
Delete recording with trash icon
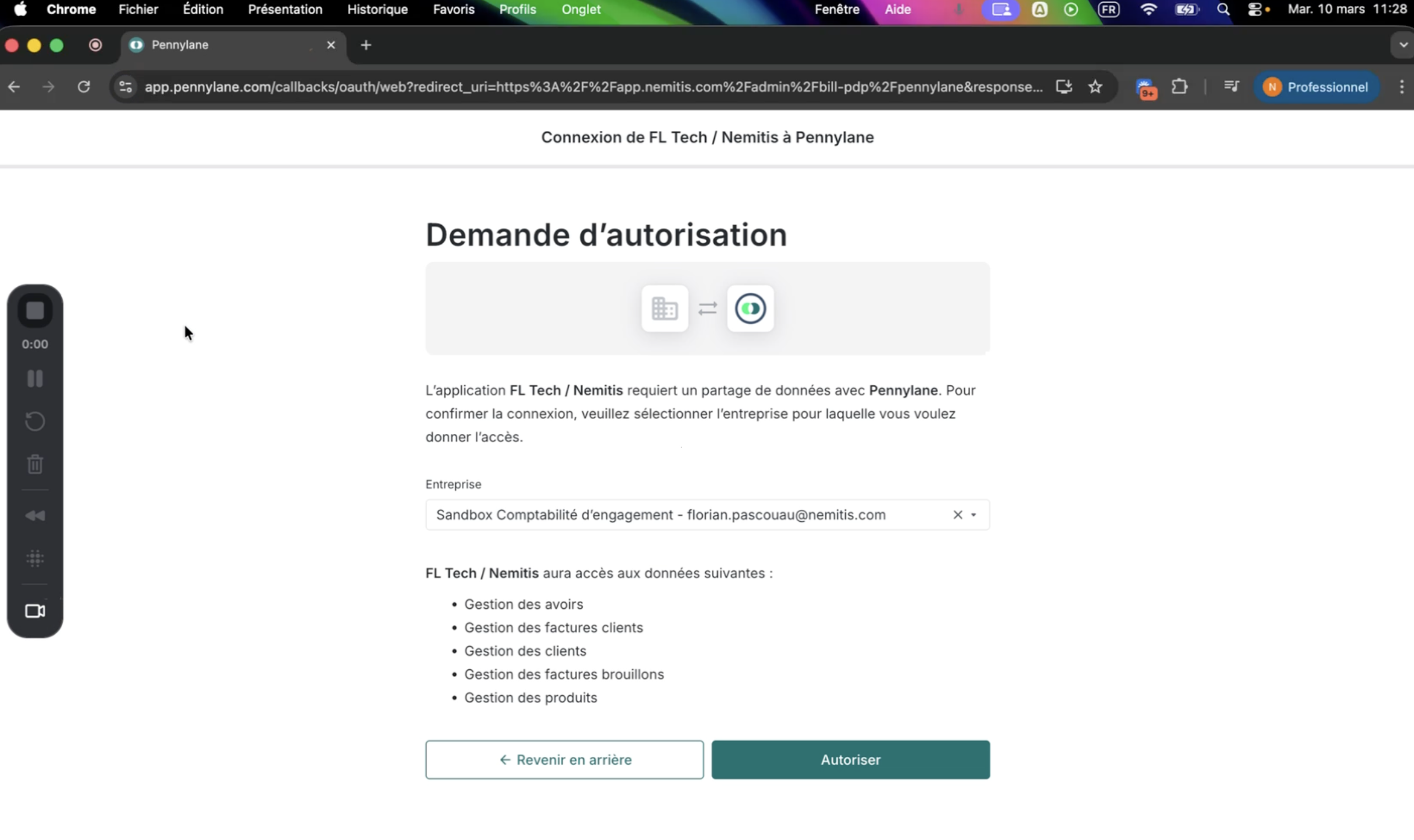click(35, 464)
